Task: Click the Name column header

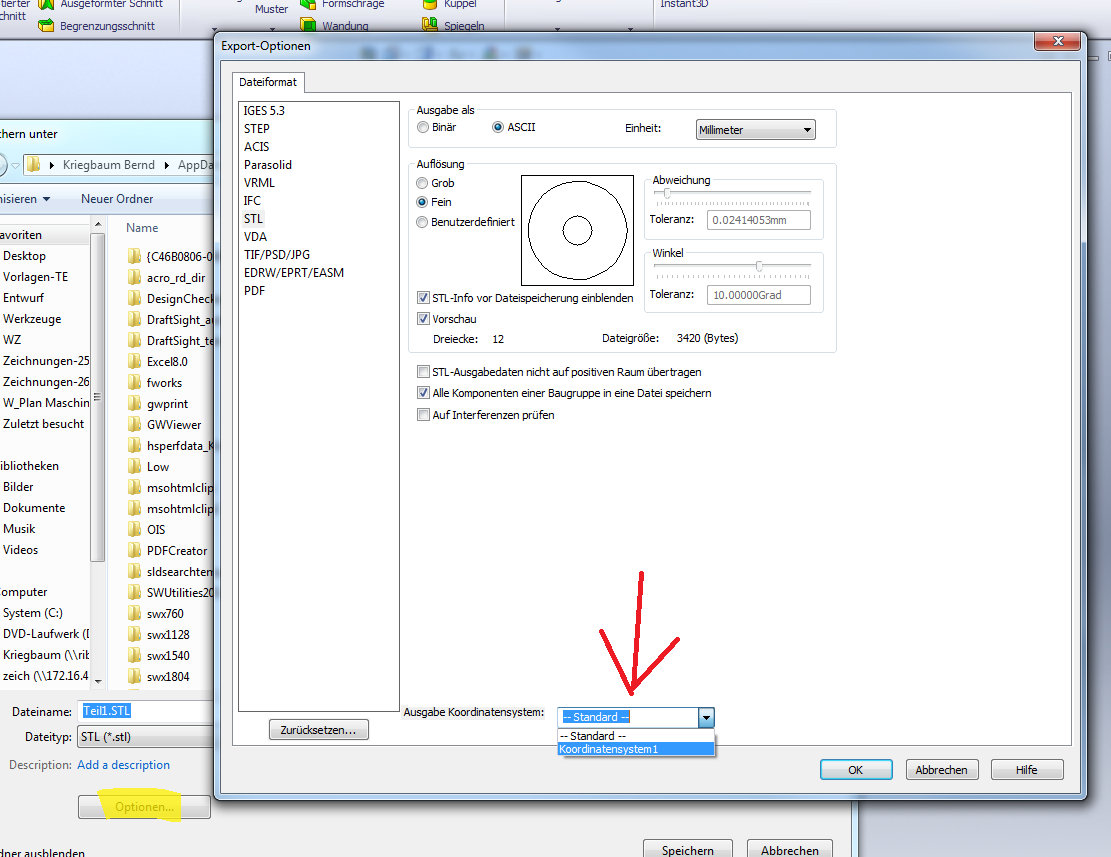Action: tap(142, 228)
